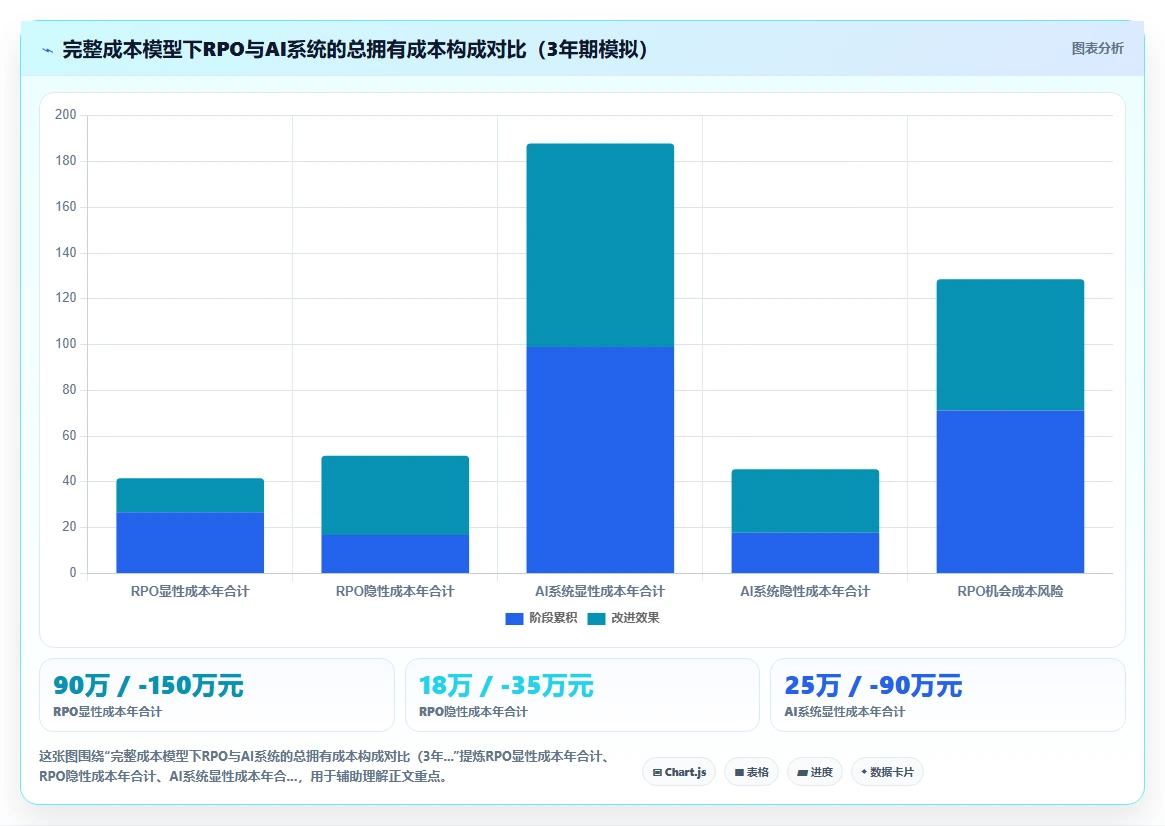Click the 图表分析 label in header
This screenshot has height=826, width=1165.
pos(1097,48)
